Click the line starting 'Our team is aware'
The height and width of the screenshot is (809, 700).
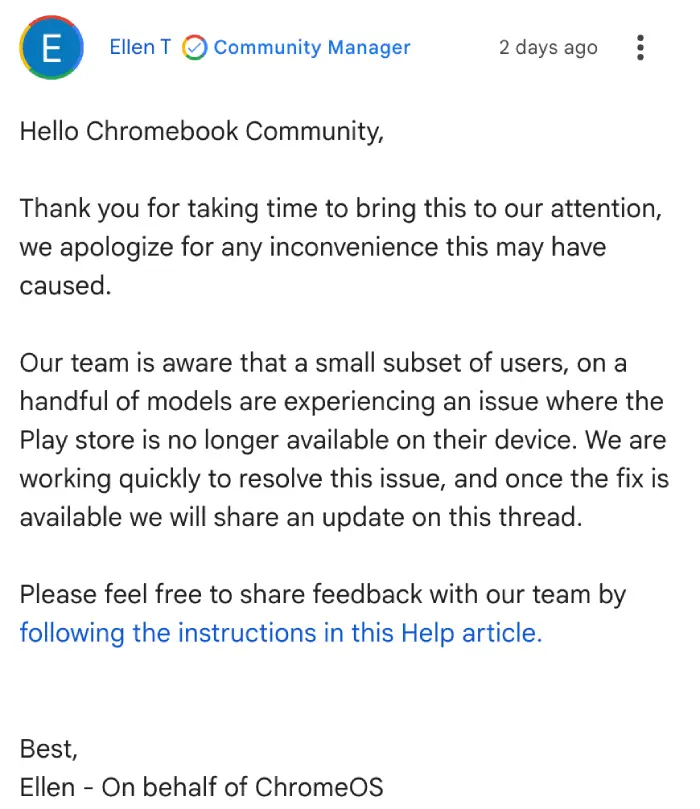click(323, 363)
